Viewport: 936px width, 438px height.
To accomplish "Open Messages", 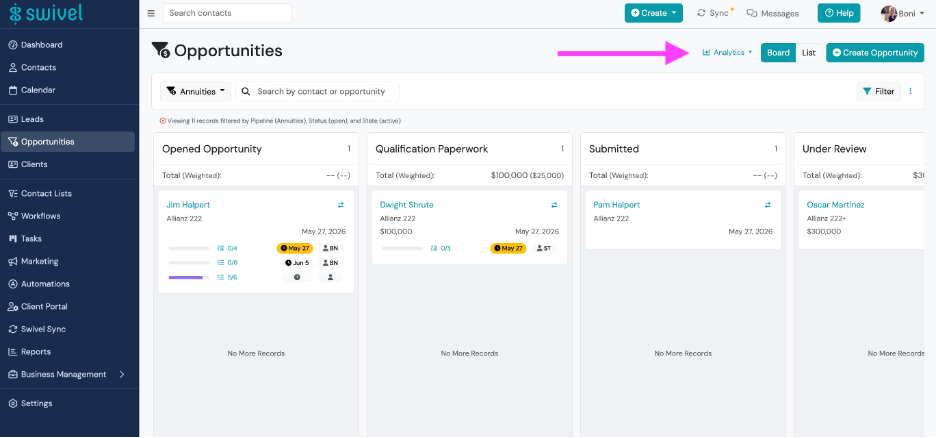I will (x=772, y=13).
